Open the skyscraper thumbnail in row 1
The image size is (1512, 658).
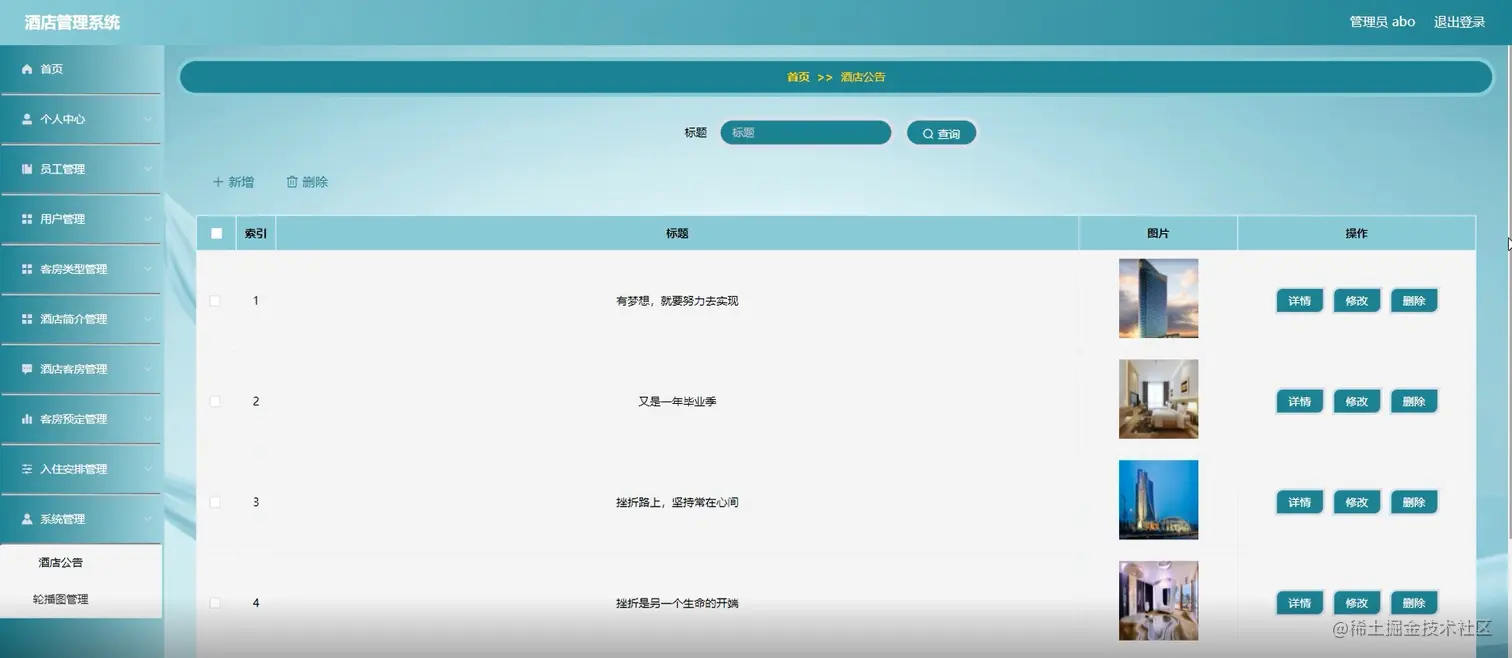tap(1158, 298)
